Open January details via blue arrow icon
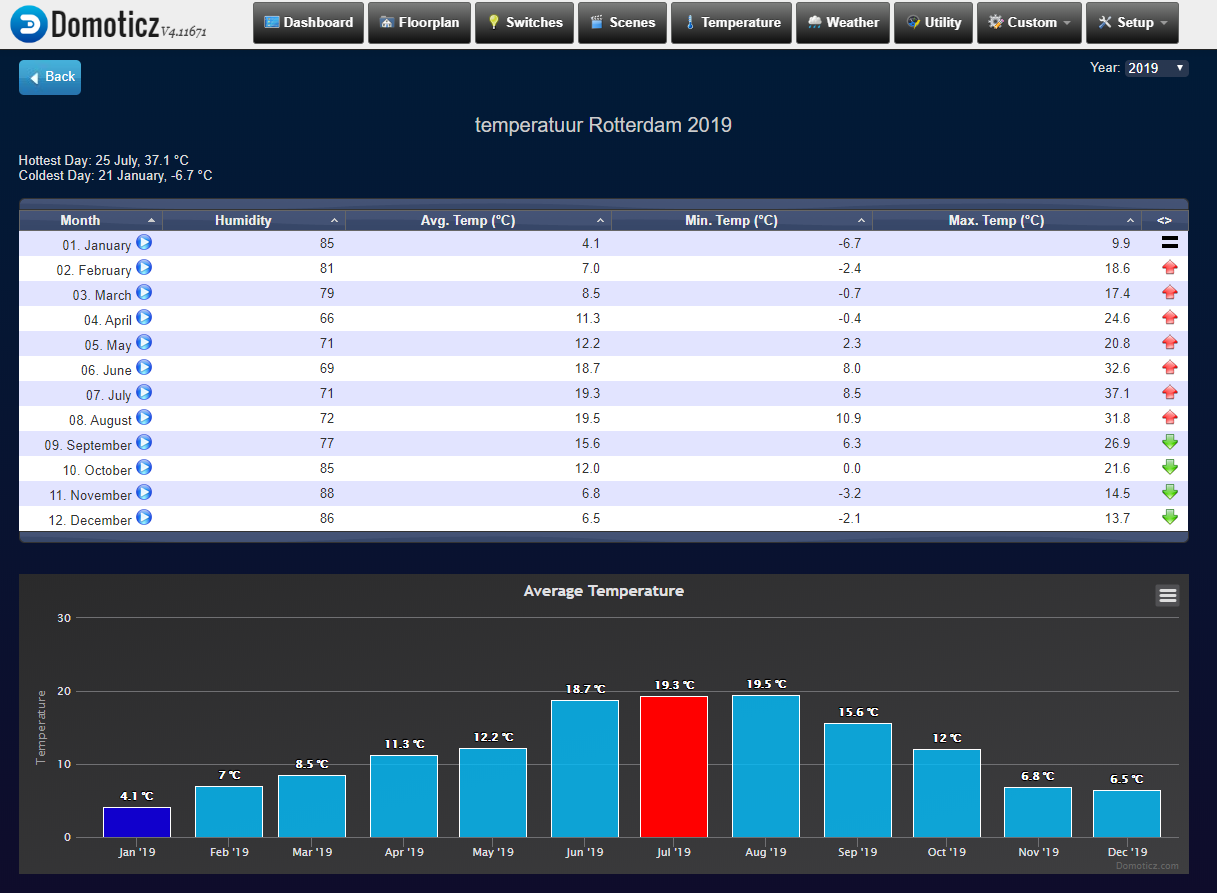This screenshot has width=1217, height=893. click(144, 243)
